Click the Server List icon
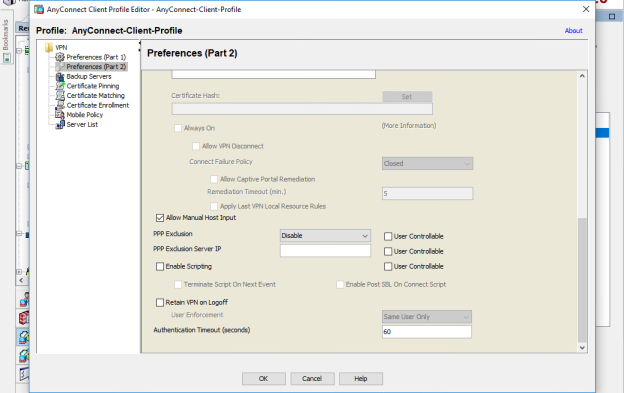The width and height of the screenshot is (624, 393). 60,125
